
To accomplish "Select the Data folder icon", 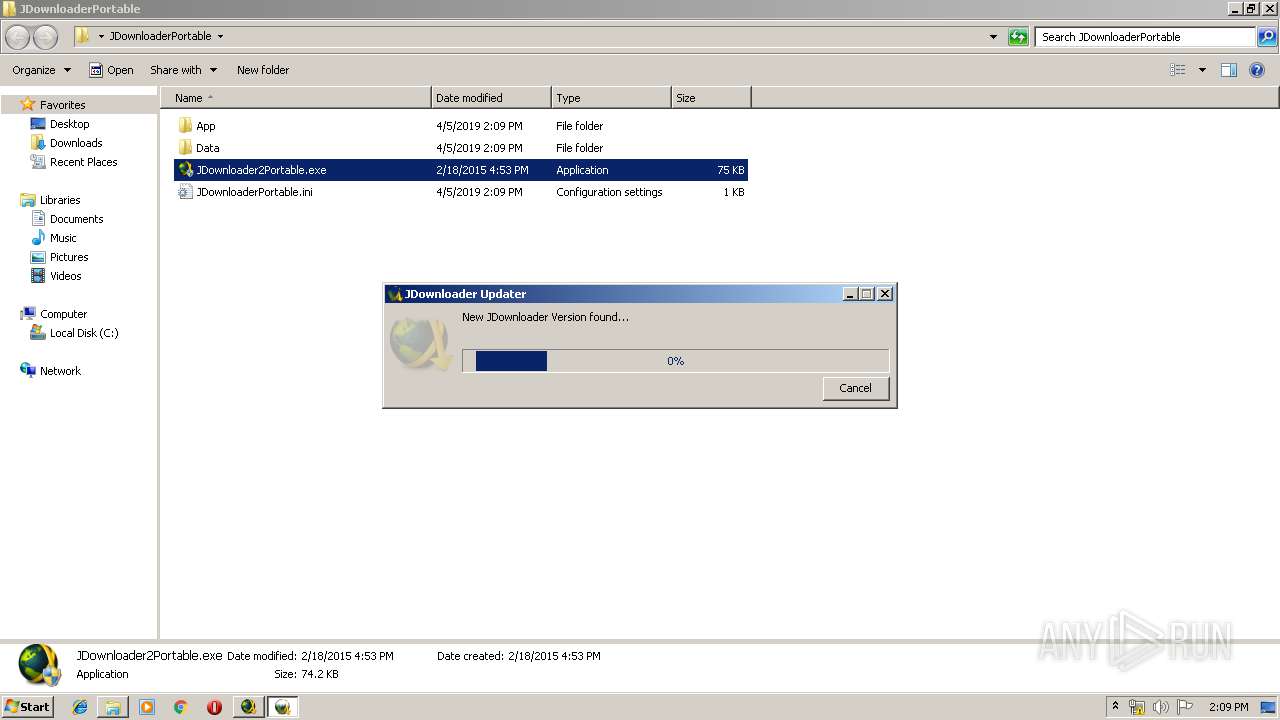I will point(185,148).
